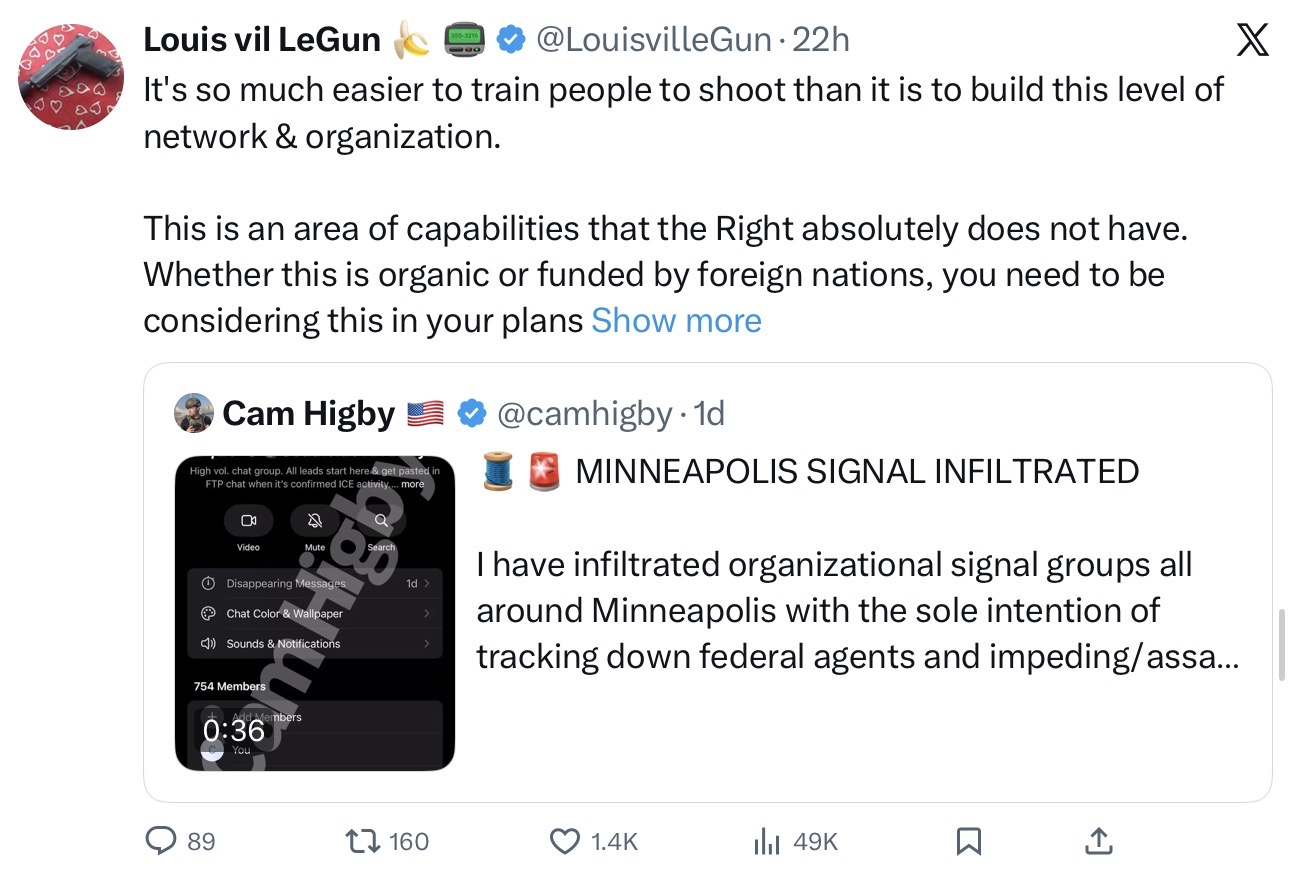The image size is (1291, 886).
Task: Open Cam Higby display name
Action: [308, 413]
